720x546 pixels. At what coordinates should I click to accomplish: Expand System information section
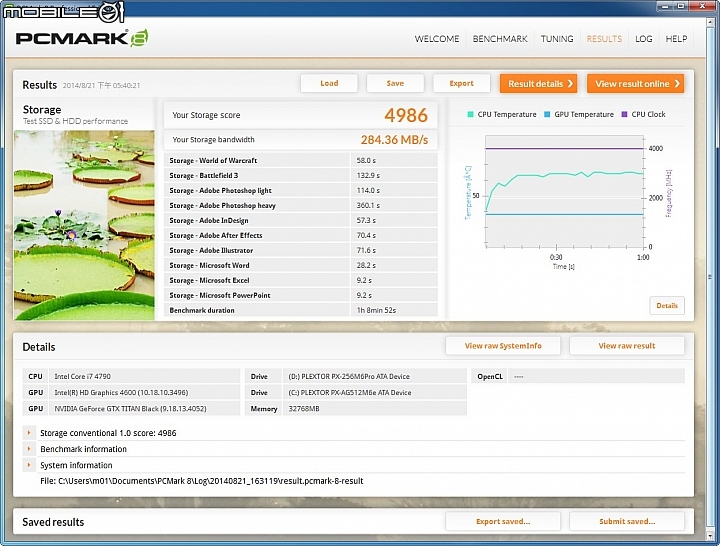tap(29, 465)
